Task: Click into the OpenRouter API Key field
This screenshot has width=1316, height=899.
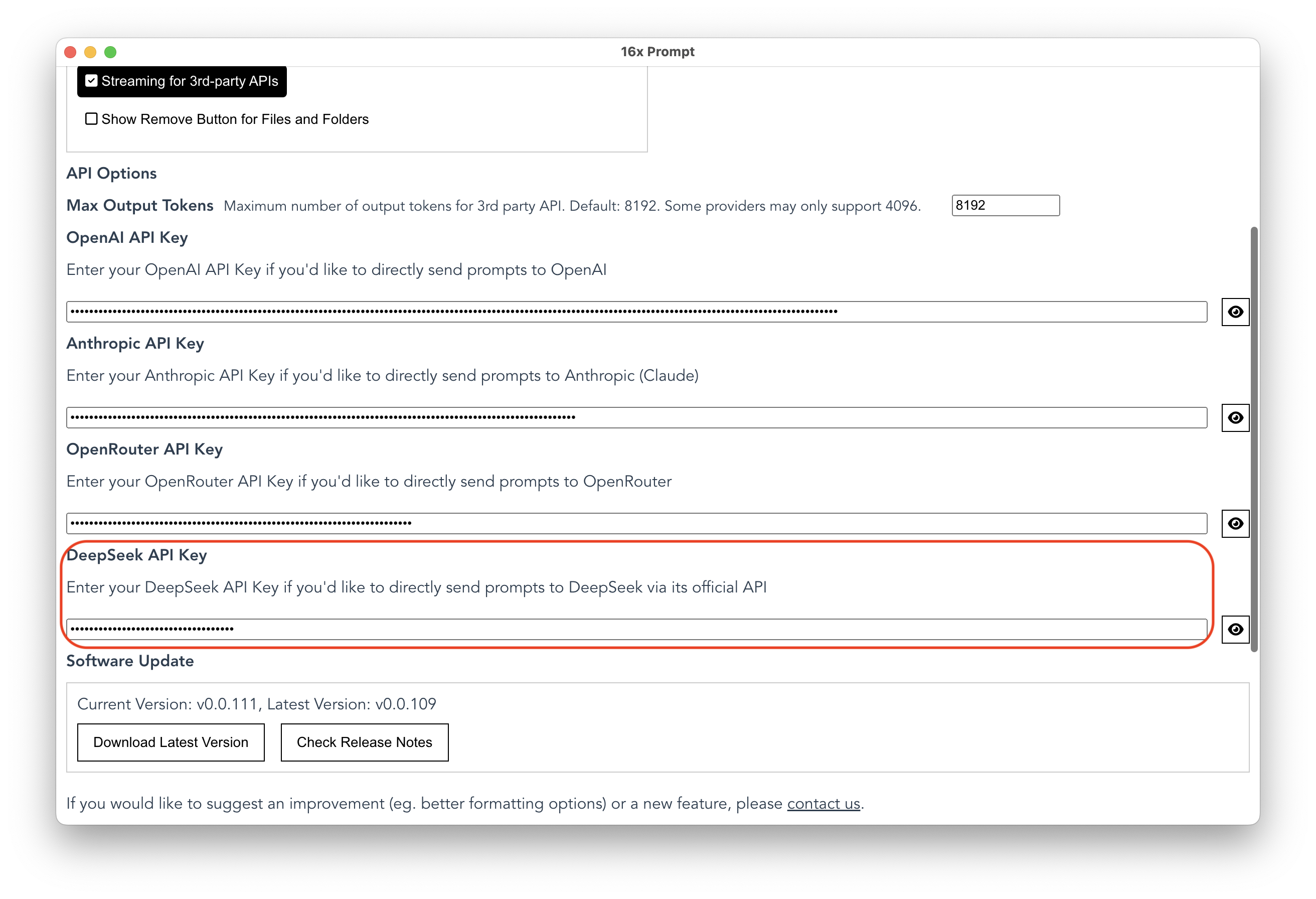Action: [636, 523]
